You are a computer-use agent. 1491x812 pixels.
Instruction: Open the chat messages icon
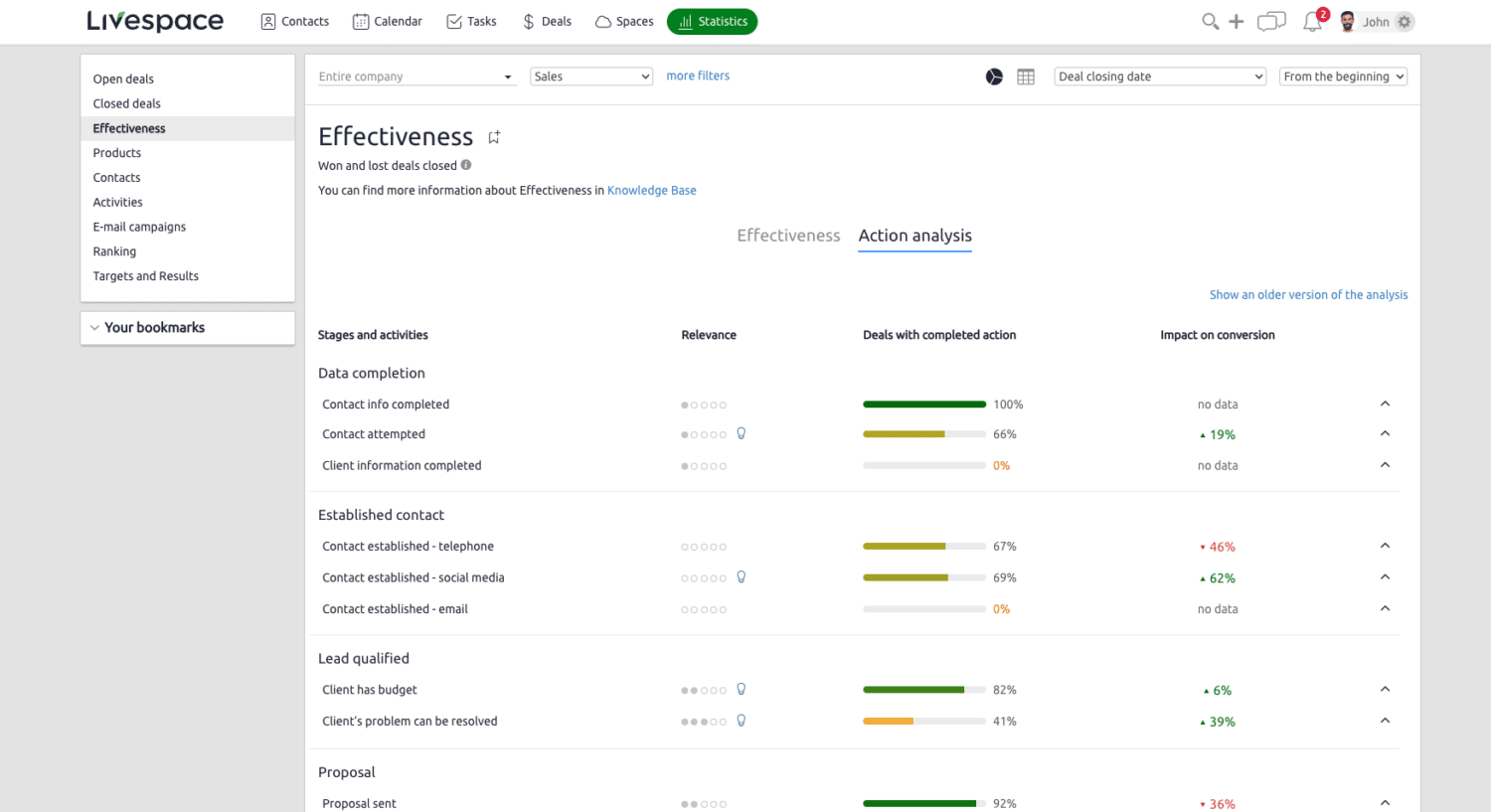tap(1270, 21)
